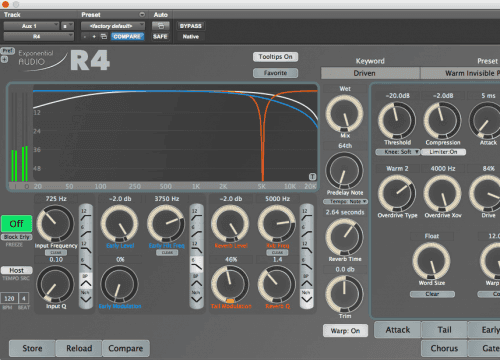Click the Threshold knob
The image size is (500, 360).
tap(396, 120)
